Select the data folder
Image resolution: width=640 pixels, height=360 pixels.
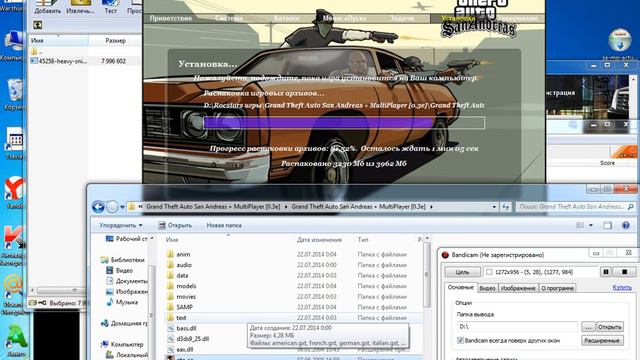click(178, 276)
